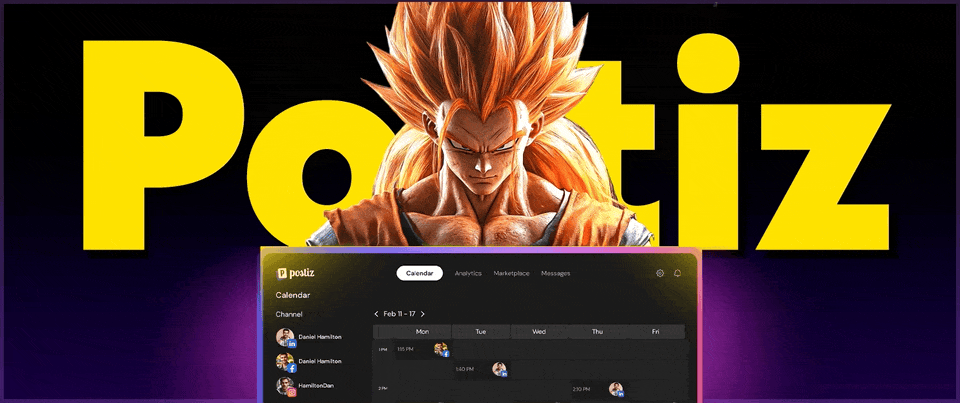Click the Postiz logo
960x403 pixels.
[301, 273]
